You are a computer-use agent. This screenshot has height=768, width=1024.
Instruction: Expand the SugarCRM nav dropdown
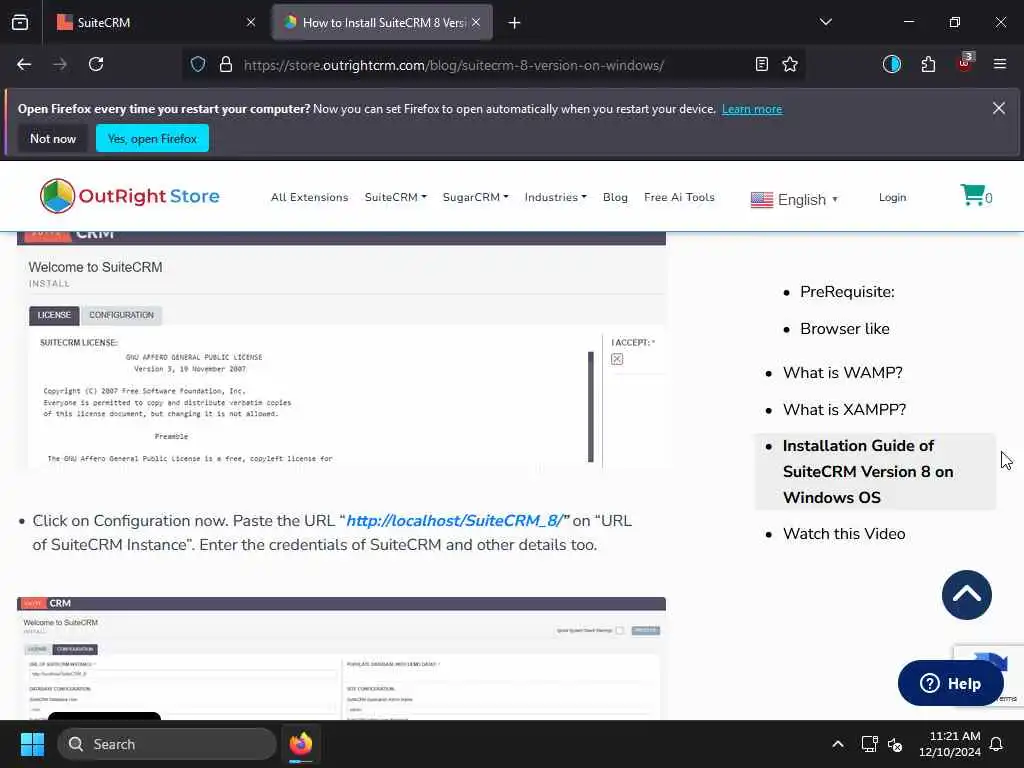pos(475,197)
